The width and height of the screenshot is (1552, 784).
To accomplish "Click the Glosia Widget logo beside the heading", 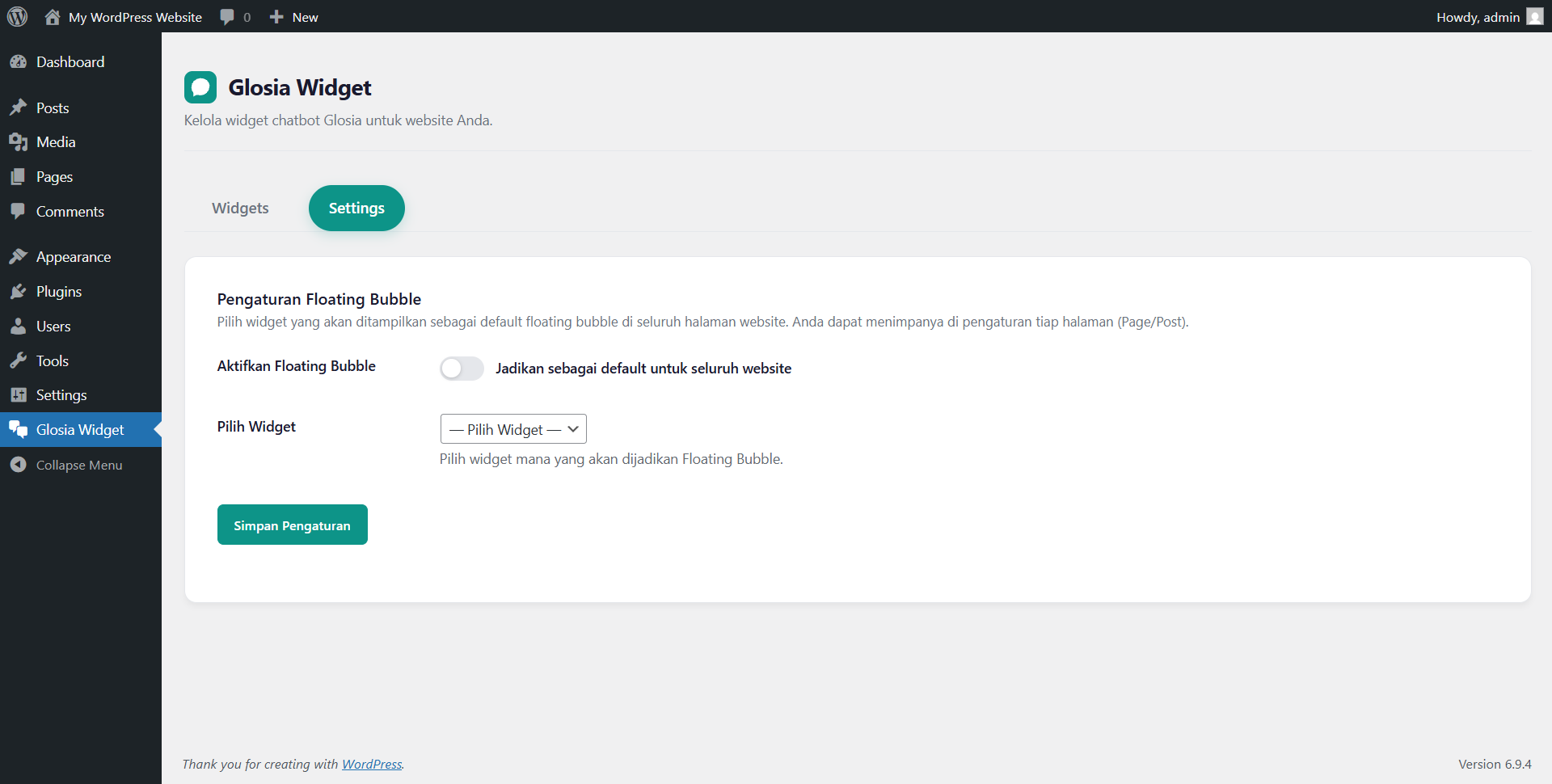I will click(200, 87).
